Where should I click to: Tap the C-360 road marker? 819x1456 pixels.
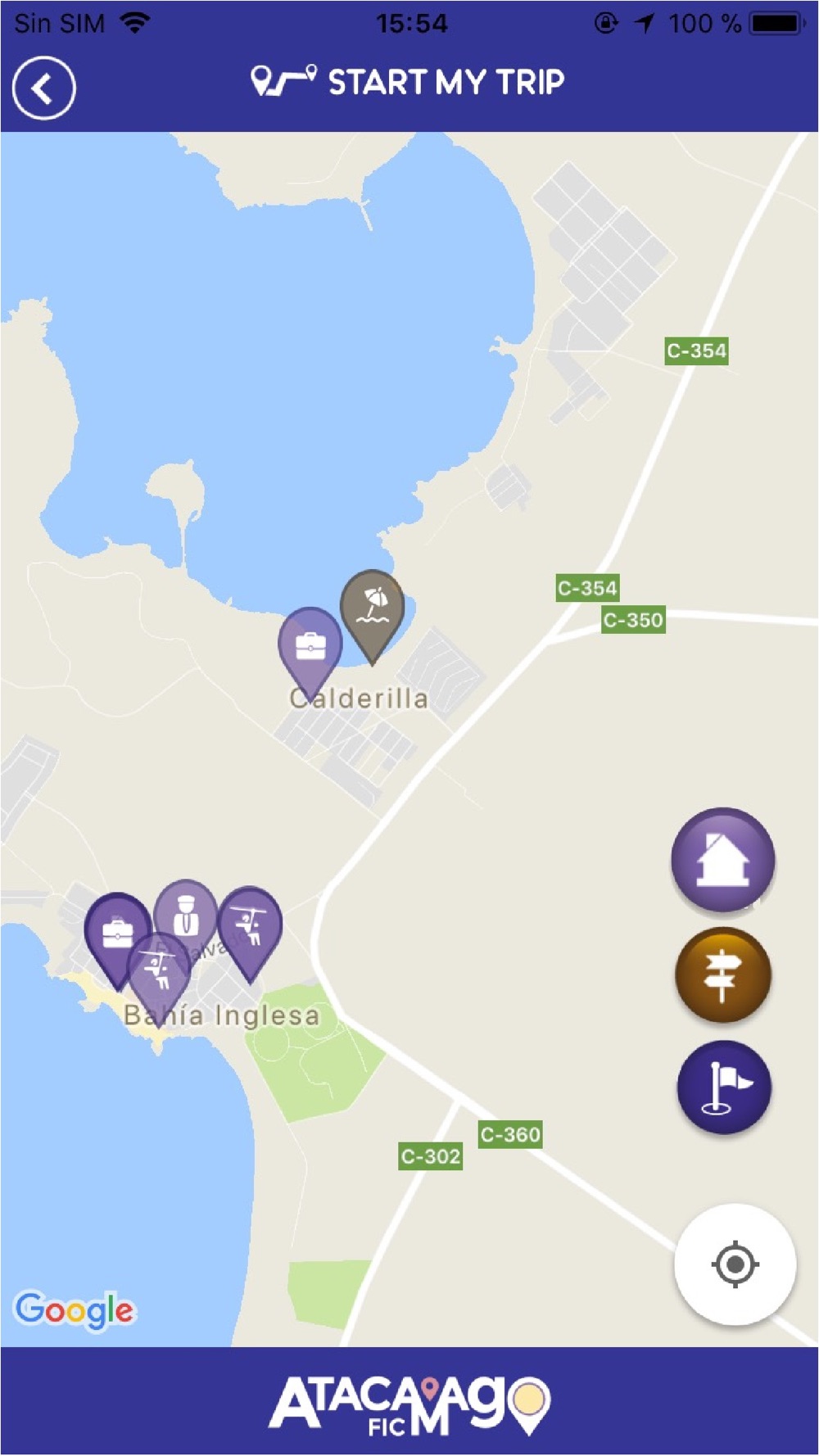[510, 1134]
